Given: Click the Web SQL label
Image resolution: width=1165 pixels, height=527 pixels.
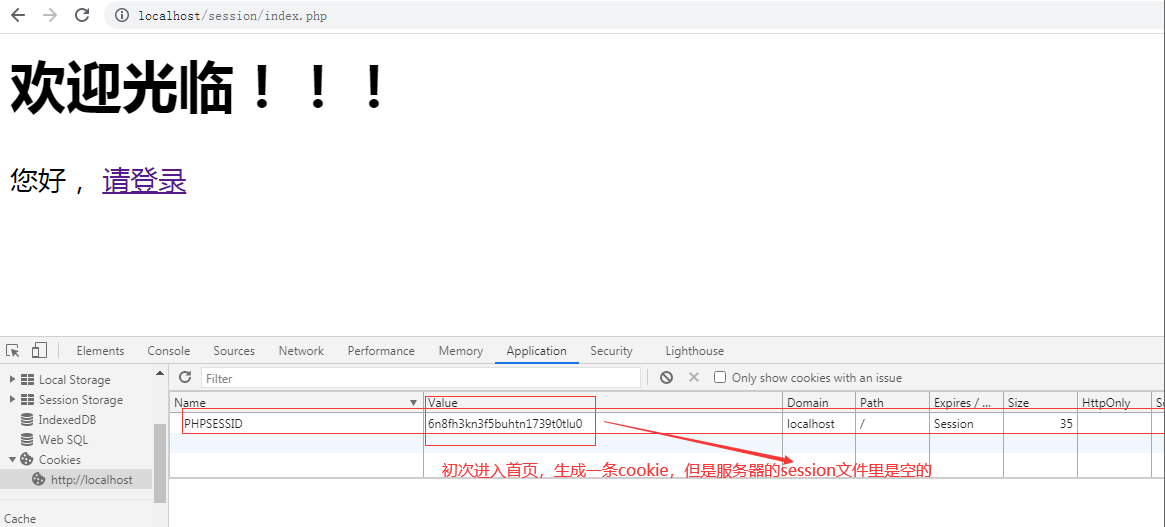Looking at the screenshot, I should coord(63,440).
